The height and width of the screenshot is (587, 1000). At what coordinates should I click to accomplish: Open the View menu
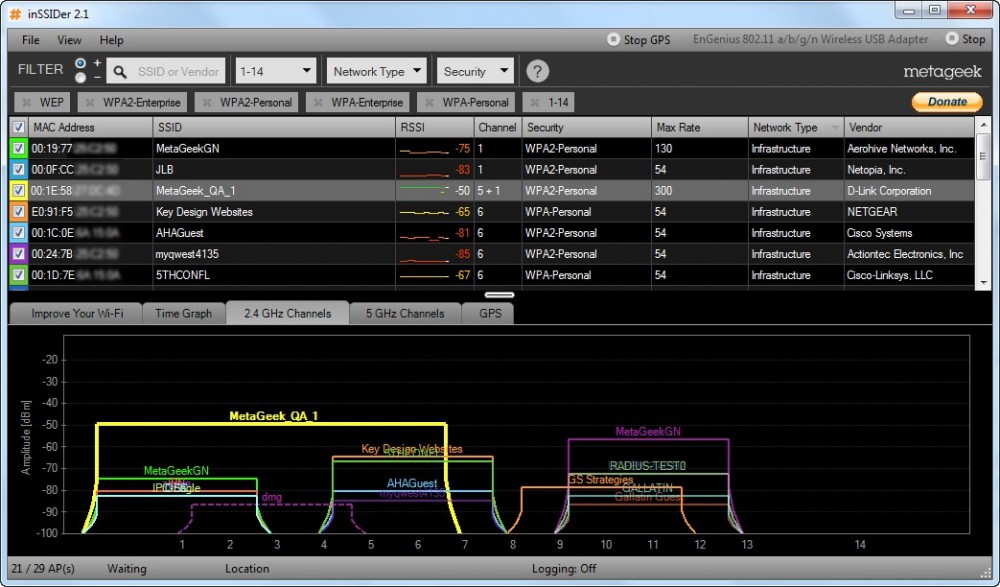69,40
